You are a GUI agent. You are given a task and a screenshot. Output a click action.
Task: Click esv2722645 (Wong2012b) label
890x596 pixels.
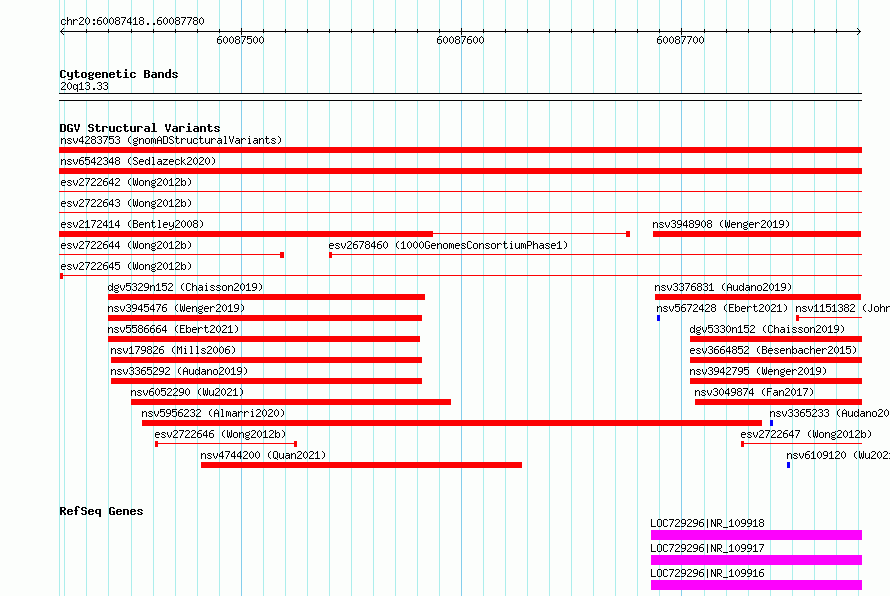(x=126, y=266)
